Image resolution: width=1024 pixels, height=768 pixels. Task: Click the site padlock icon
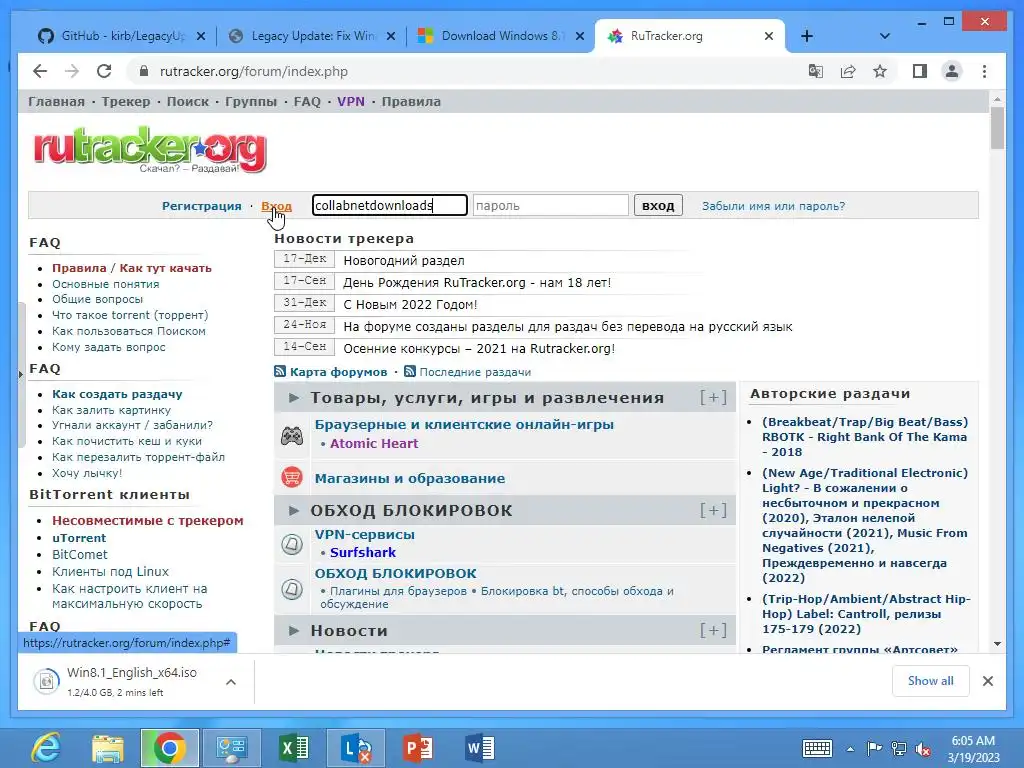pos(144,71)
